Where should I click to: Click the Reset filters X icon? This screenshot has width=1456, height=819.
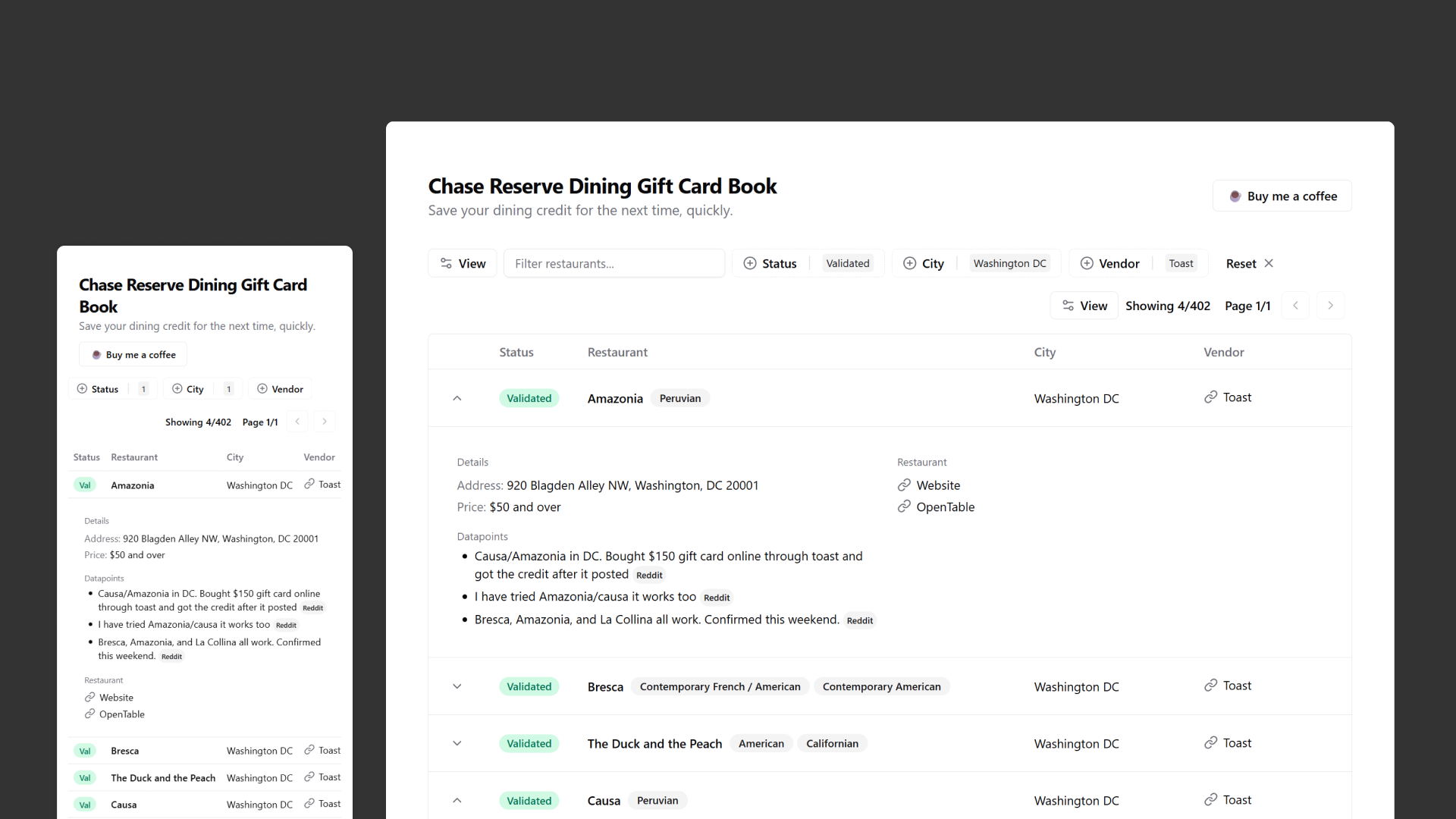(1269, 263)
